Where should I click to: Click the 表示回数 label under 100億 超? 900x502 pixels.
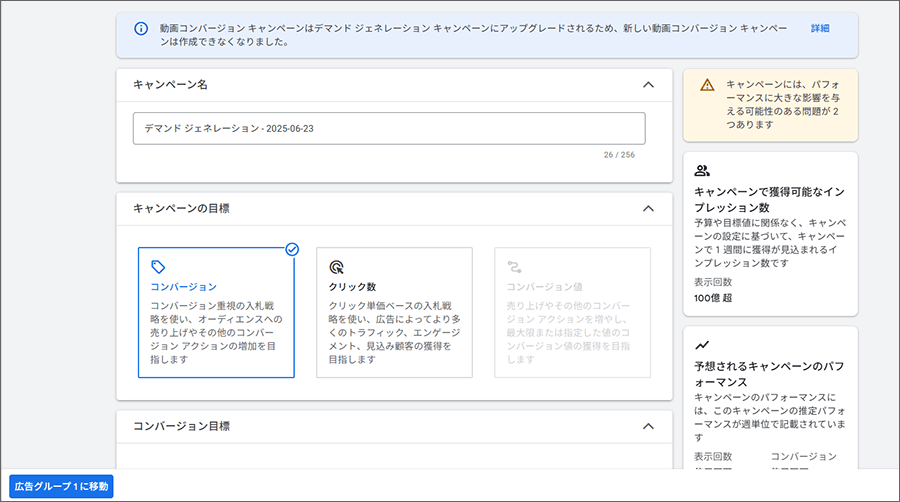713,282
